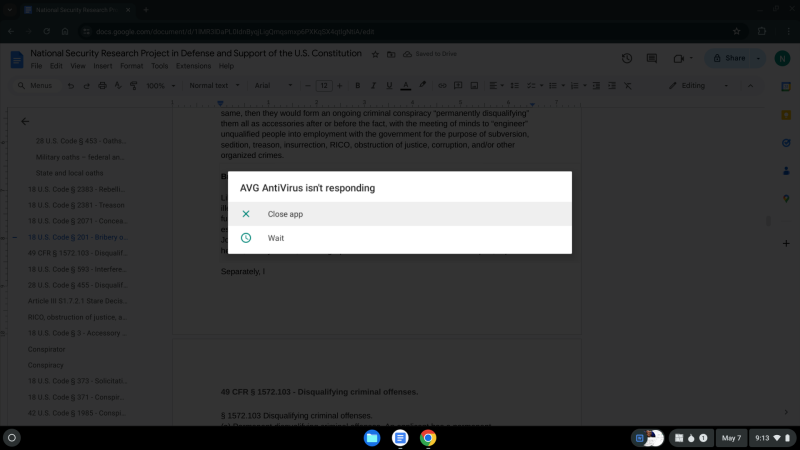Open the Editing mode dropdown
Viewport: 800px width, 450px height.
[x=698, y=86]
